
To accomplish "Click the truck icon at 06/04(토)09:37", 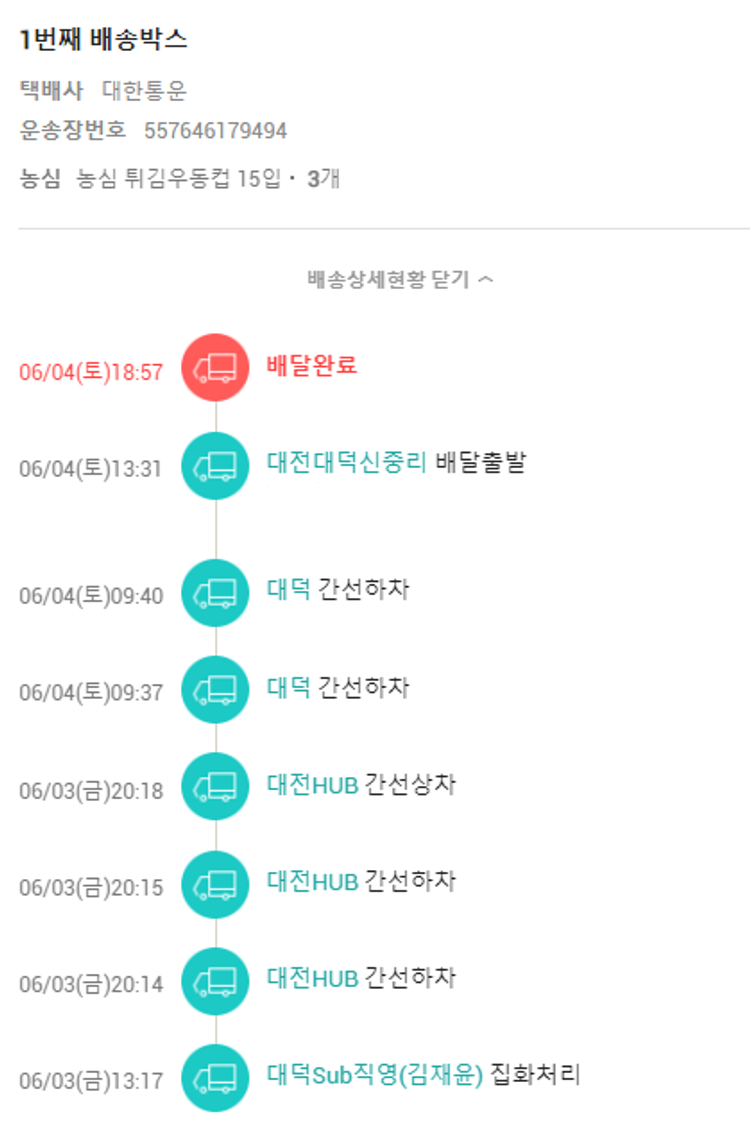I will pyautogui.click(x=215, y=689).
